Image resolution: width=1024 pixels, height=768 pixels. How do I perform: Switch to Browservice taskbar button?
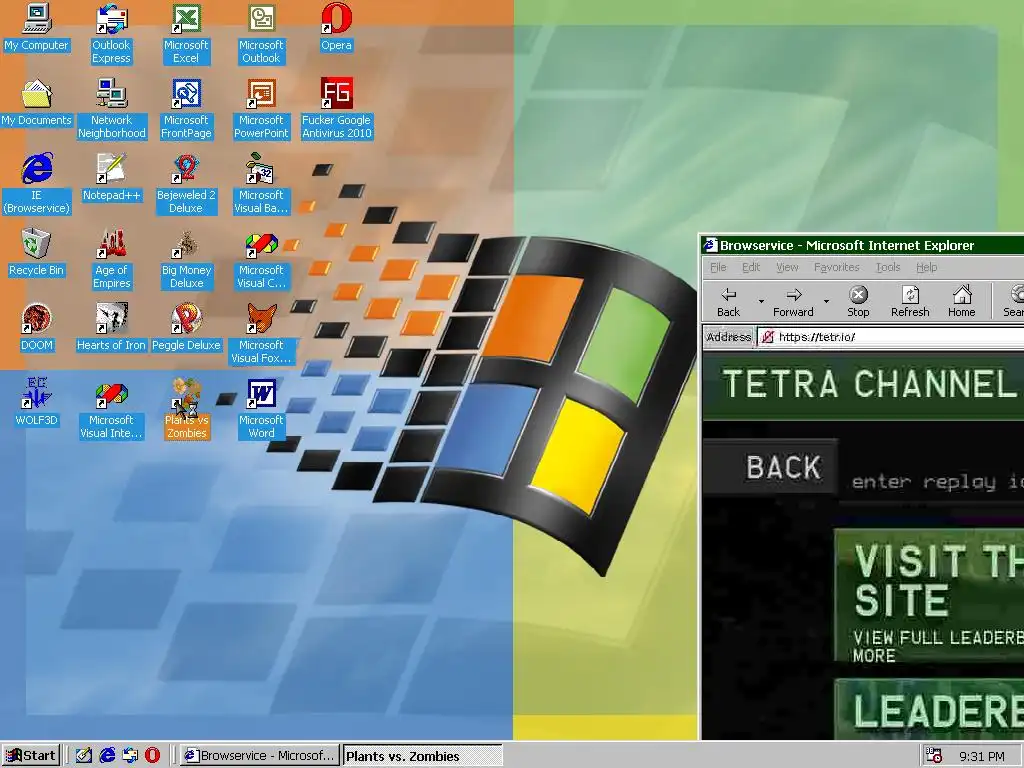pyautogui.click(x=259, y=756)
